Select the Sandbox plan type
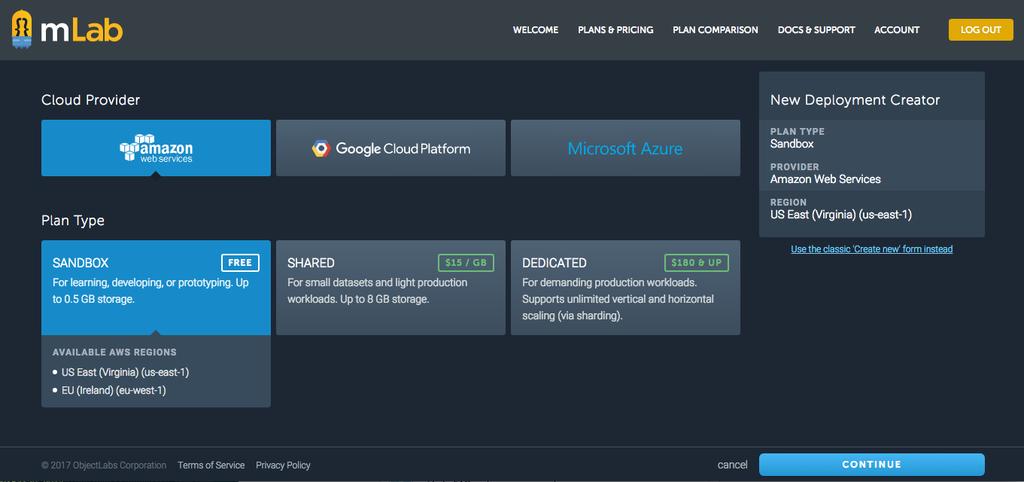 (156, 287)
